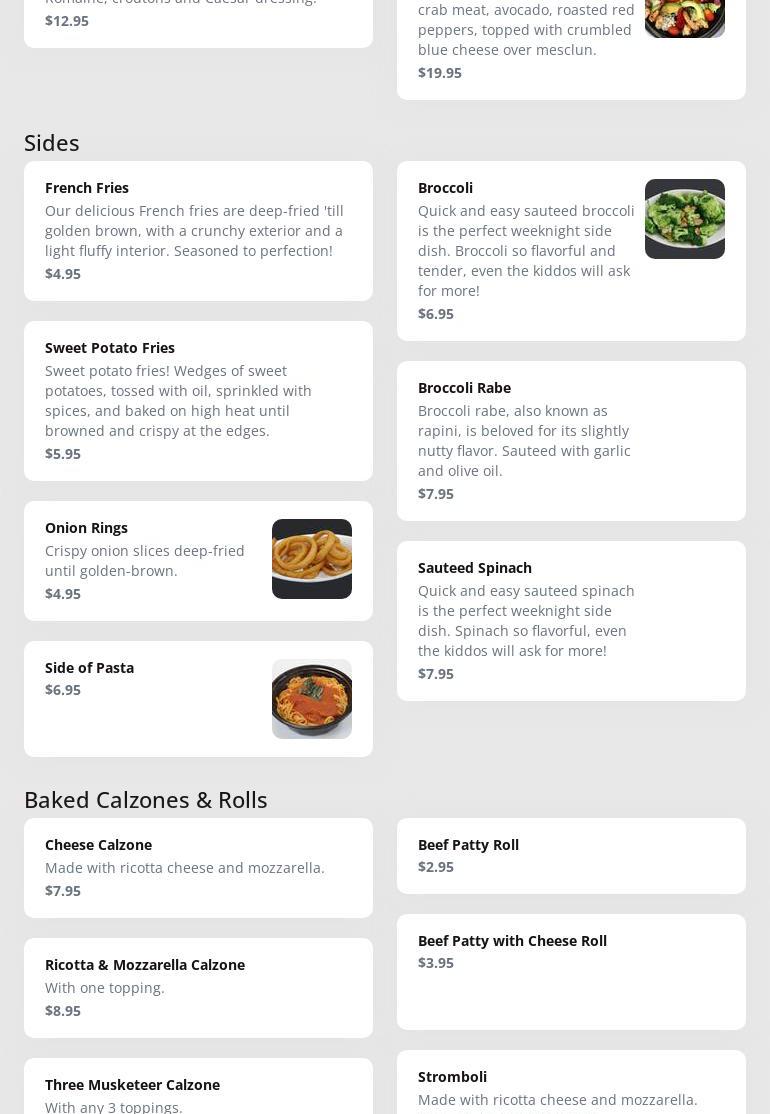Click the Onion Rings item title
This screenshot has width=770, height=1114.
pos(86,528)
